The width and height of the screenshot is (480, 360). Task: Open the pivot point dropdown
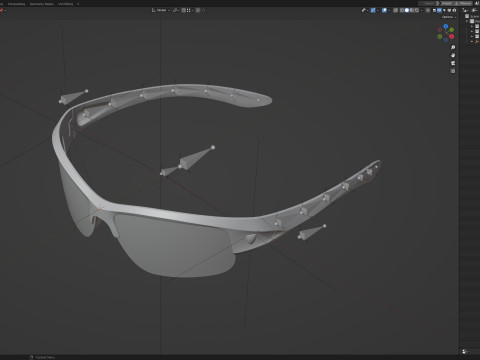tap(176, 10)
